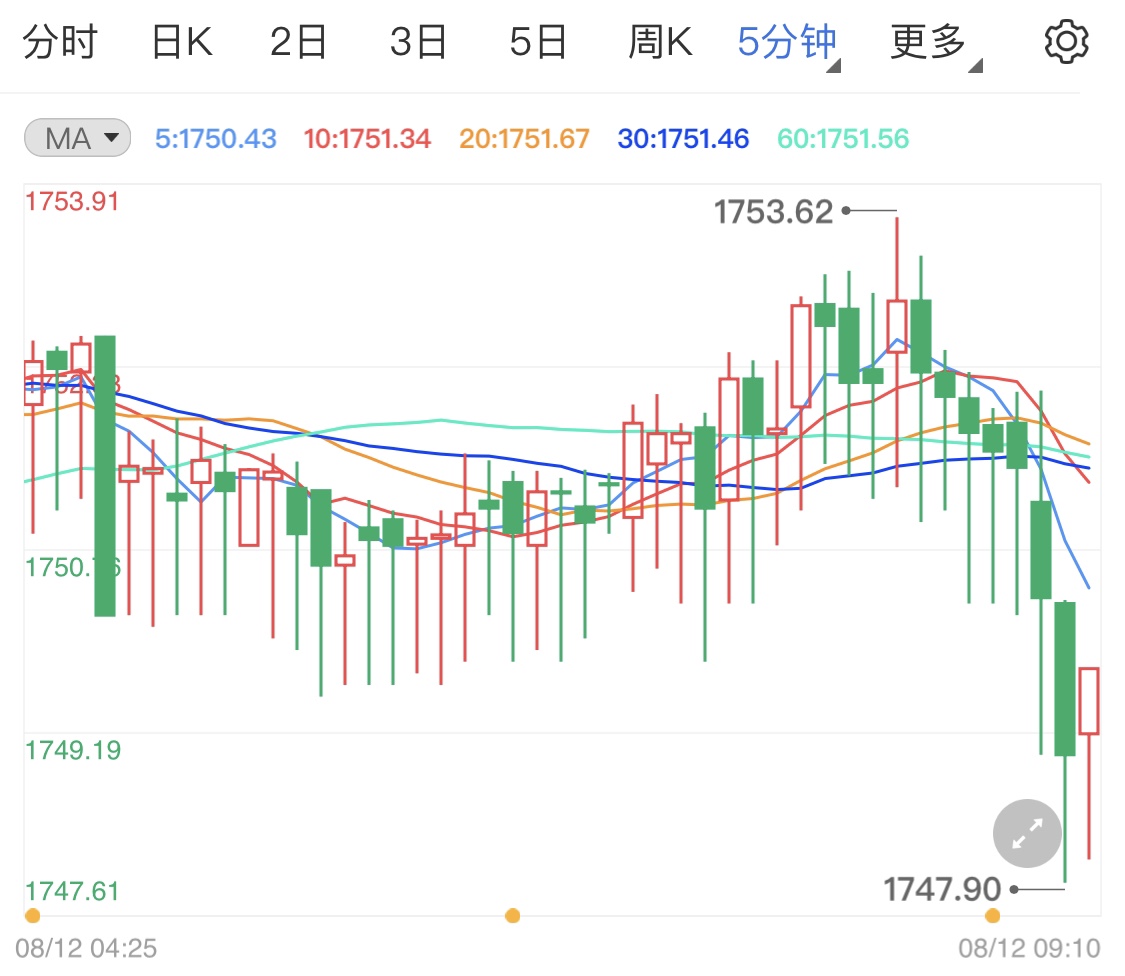The height and width of the screenshot is (976, 1125).
Task: Click MA10 value 10:1751.34
Action: coord(367,139)
